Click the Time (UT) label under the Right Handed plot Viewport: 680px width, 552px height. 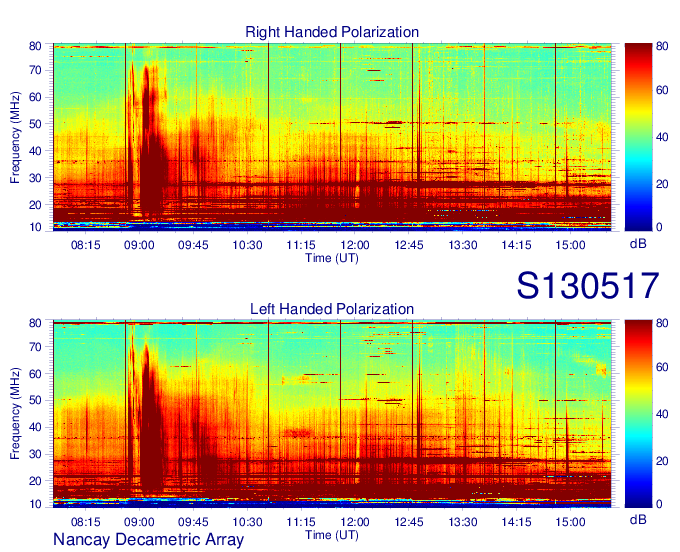point(332,258)
